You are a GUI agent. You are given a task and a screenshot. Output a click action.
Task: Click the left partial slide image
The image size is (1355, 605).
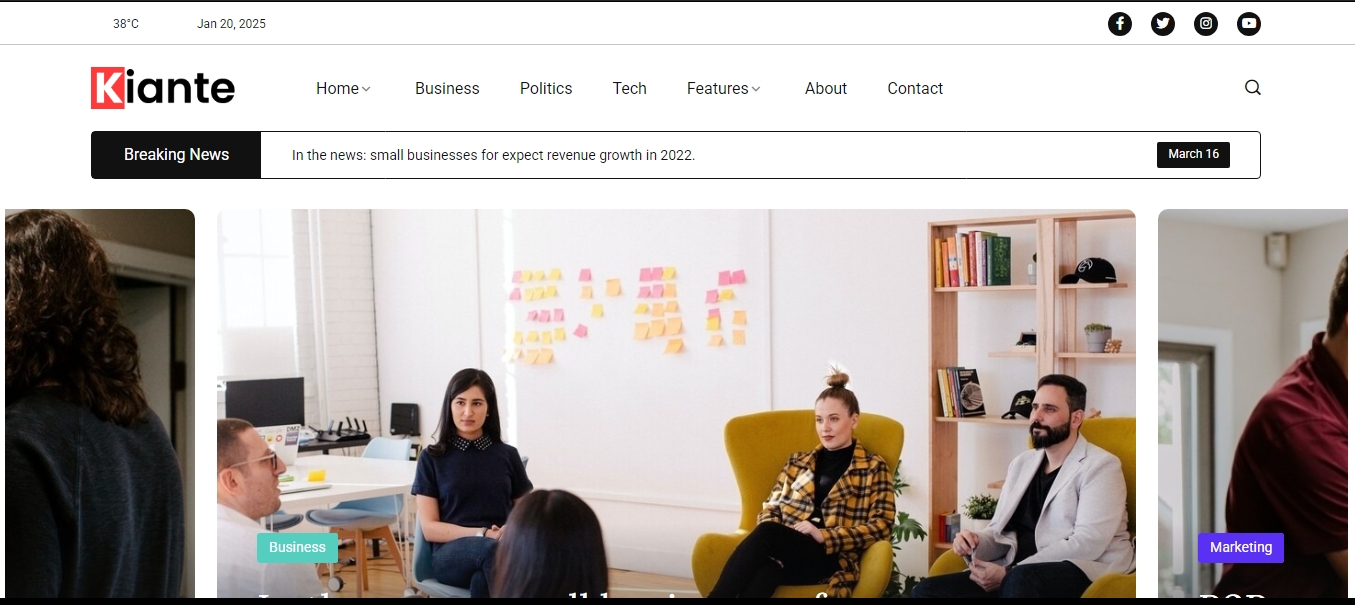click(x=100, y=403)
